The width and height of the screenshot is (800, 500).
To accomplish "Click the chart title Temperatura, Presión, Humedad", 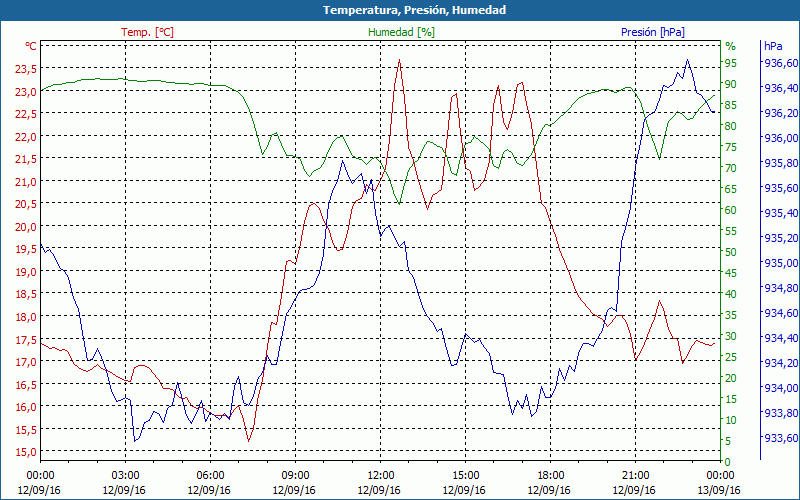I will pos(414,10).
